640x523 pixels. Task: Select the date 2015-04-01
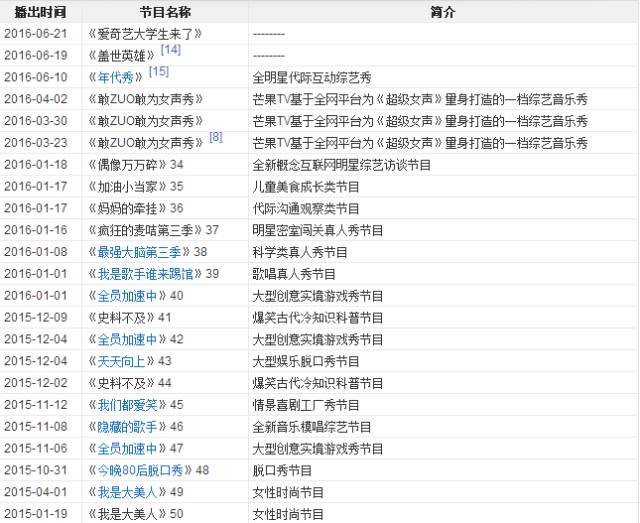click(x=36, y=492)
